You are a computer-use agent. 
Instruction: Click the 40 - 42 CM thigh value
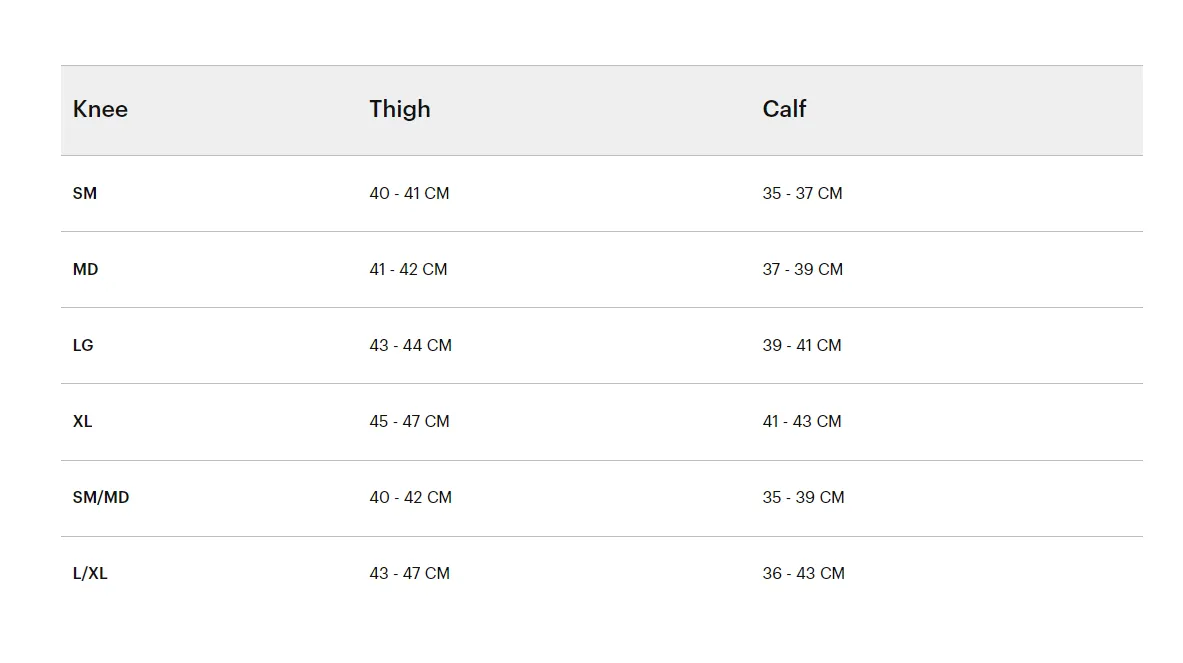(410, 498)
